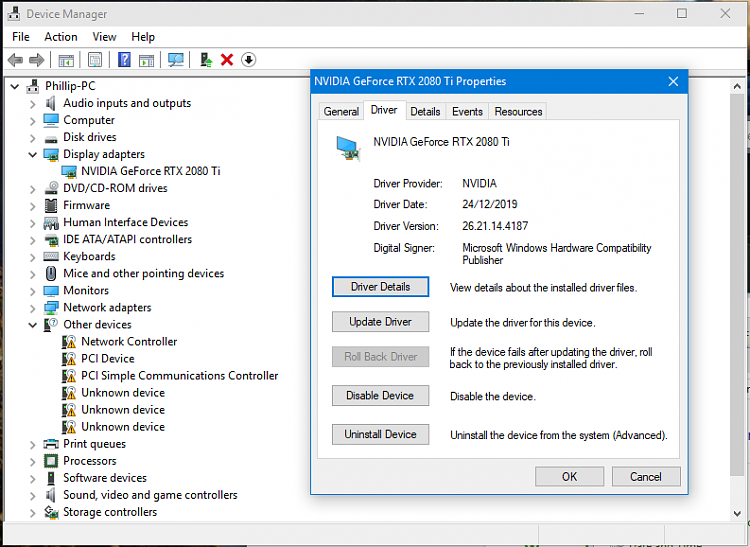
Task: Switch to the Resources tab
Action: pyautogui.click(x=518, y=111)
